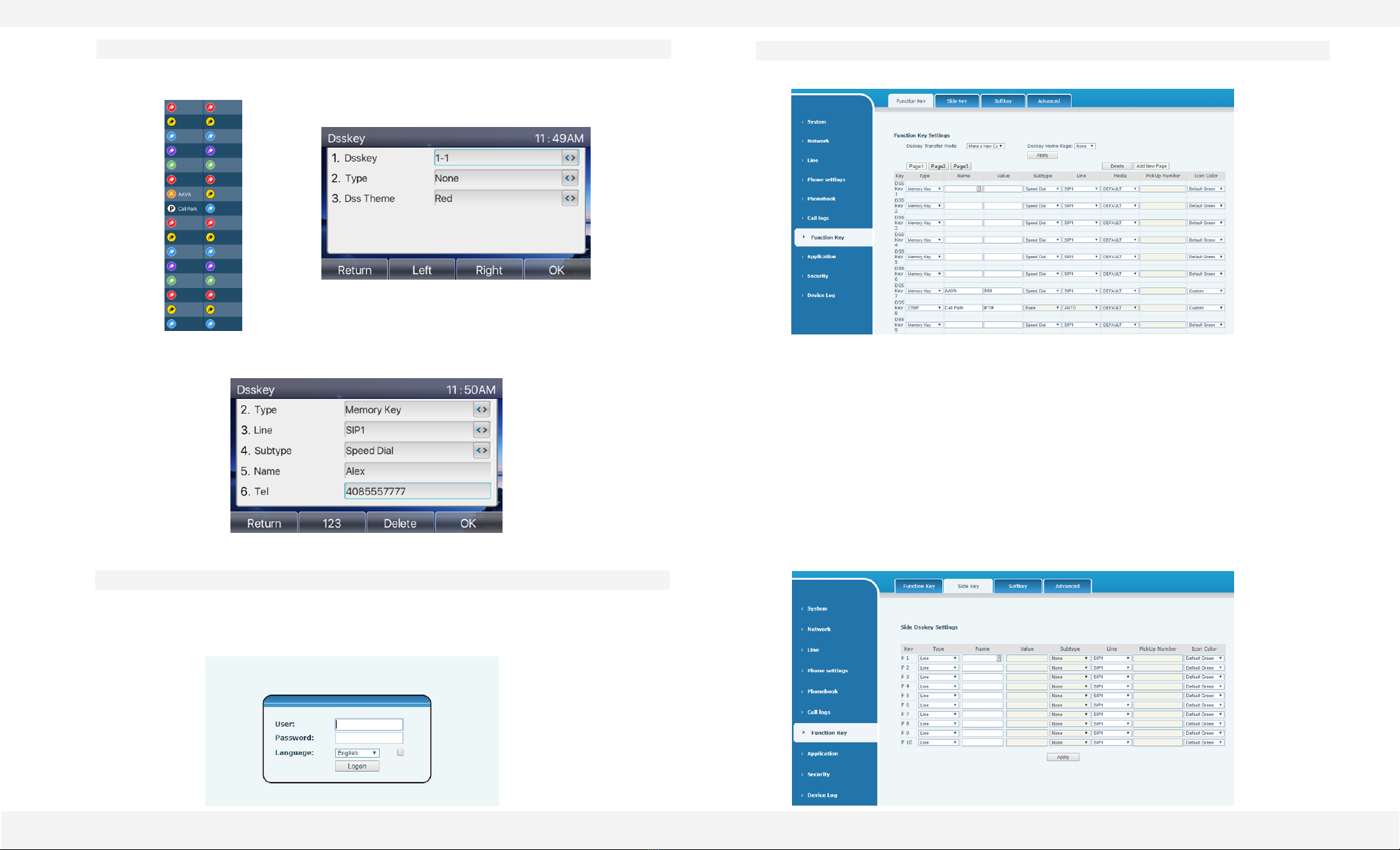1400x850 pixels.
Task: Click the Memory Key type selector arrows
Action: point(482,409)
